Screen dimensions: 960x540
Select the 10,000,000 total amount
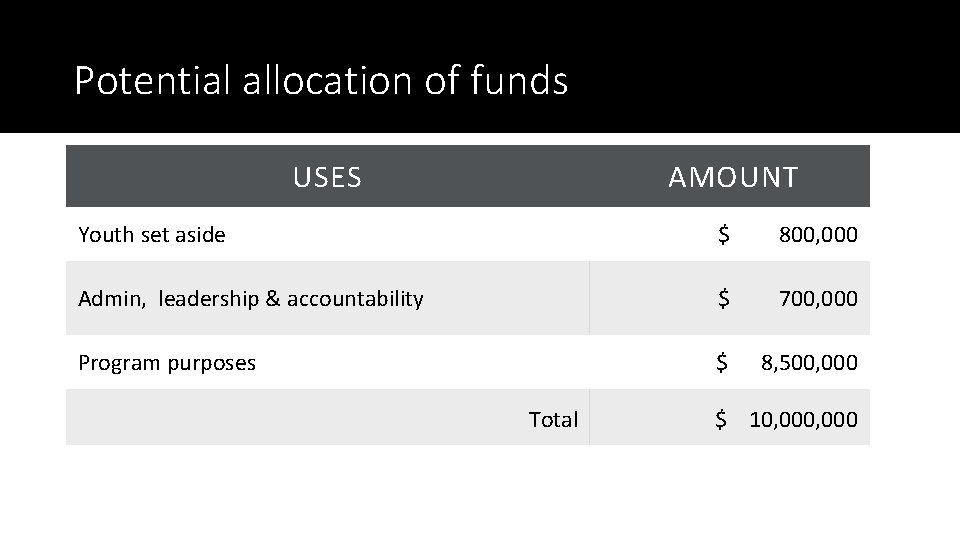[803, 419]
